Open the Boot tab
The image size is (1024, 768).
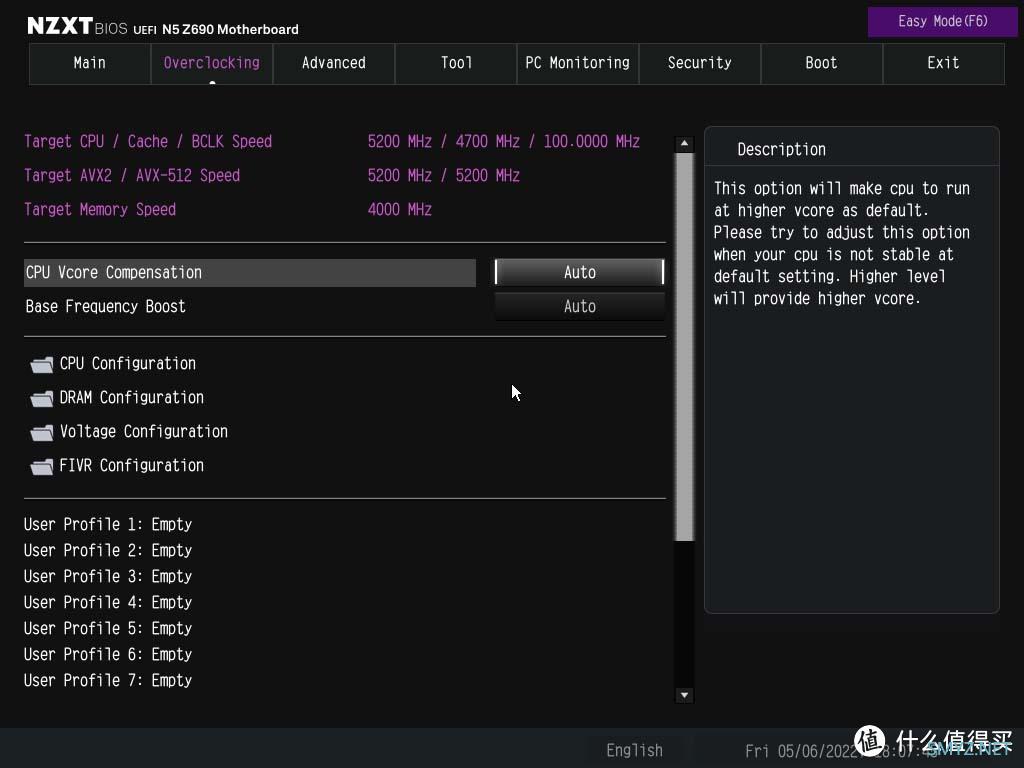pos(822,63)
